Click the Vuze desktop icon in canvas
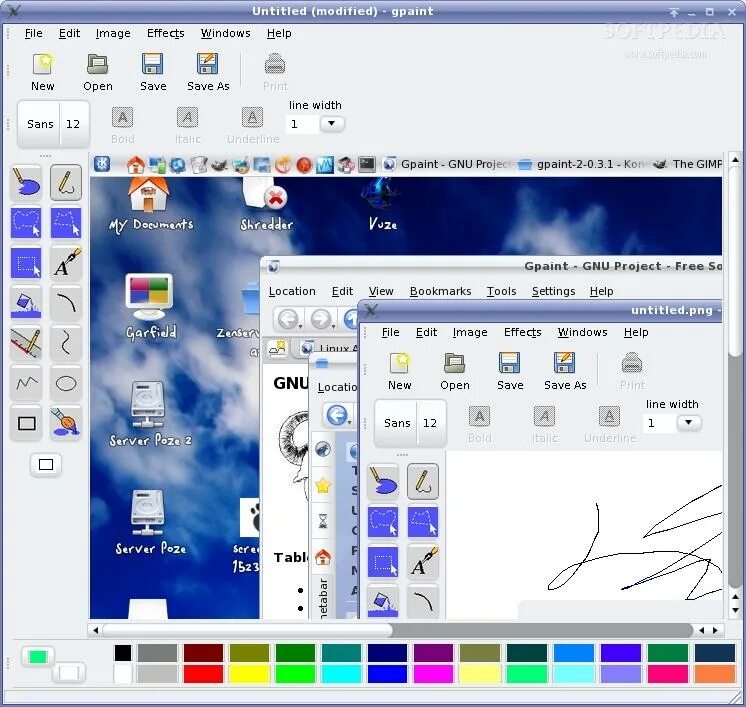Image resolution: width=746 pixels, height=707 pixels. (x=382, y=206)
